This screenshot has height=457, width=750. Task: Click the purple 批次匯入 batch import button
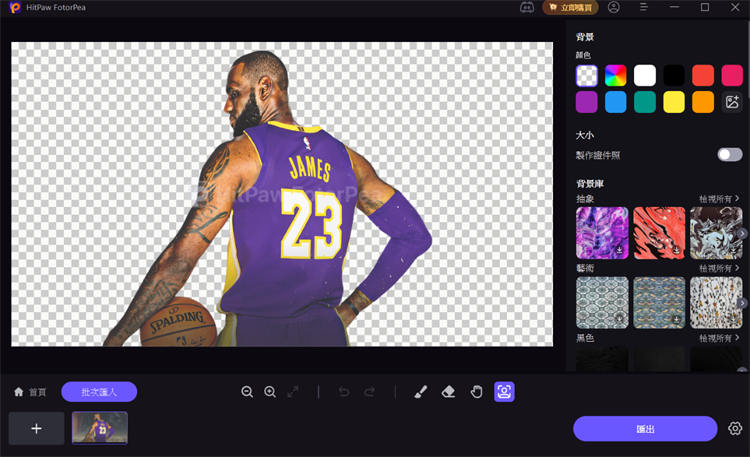point(99,392)
